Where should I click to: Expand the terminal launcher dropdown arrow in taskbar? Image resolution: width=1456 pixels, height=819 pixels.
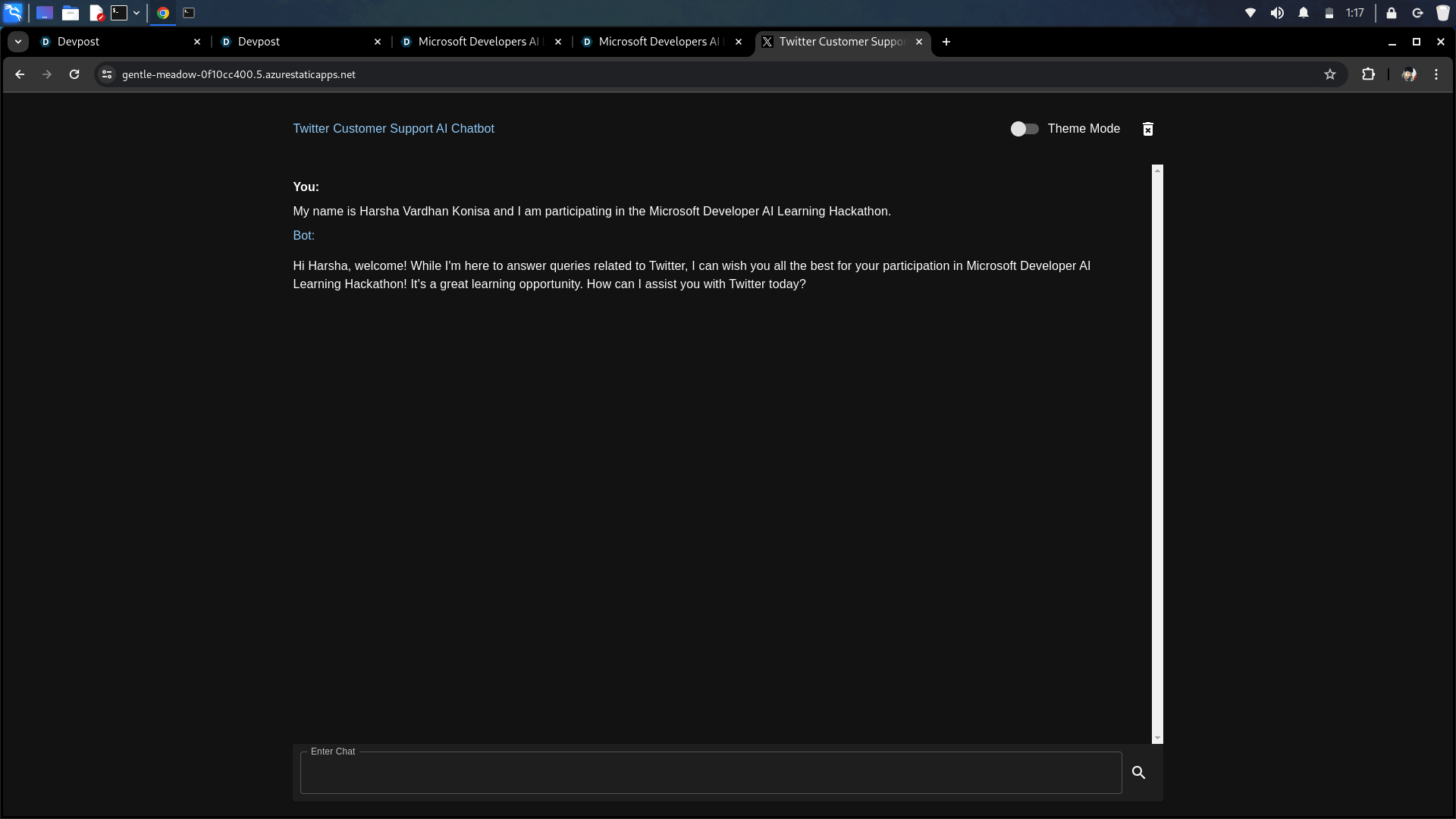(136, 13)
